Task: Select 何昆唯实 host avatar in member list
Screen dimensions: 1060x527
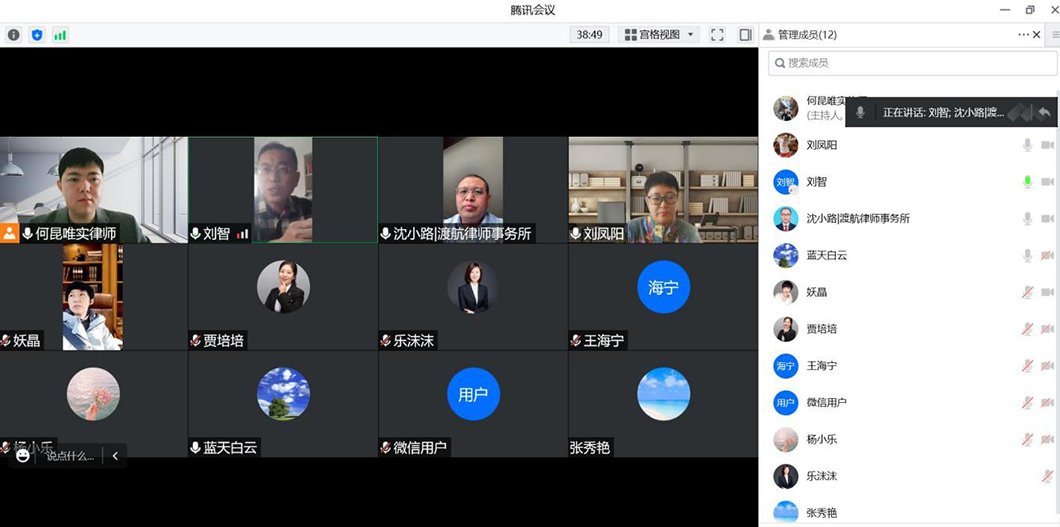Action: (x=786, y=108)
